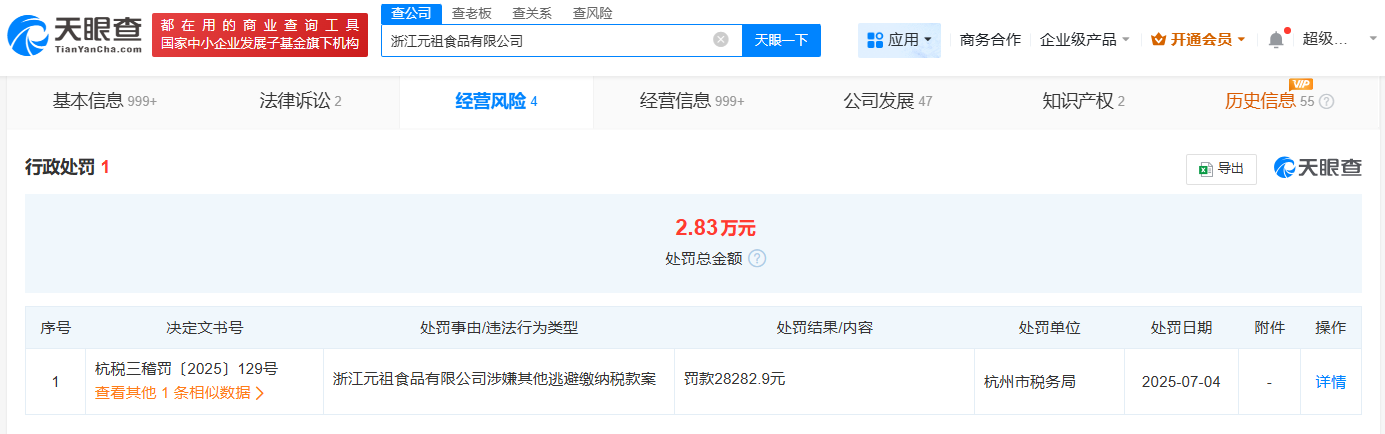Click the 行政处罚 section heading
The image size is (1385, 434).
pos(60,168)
